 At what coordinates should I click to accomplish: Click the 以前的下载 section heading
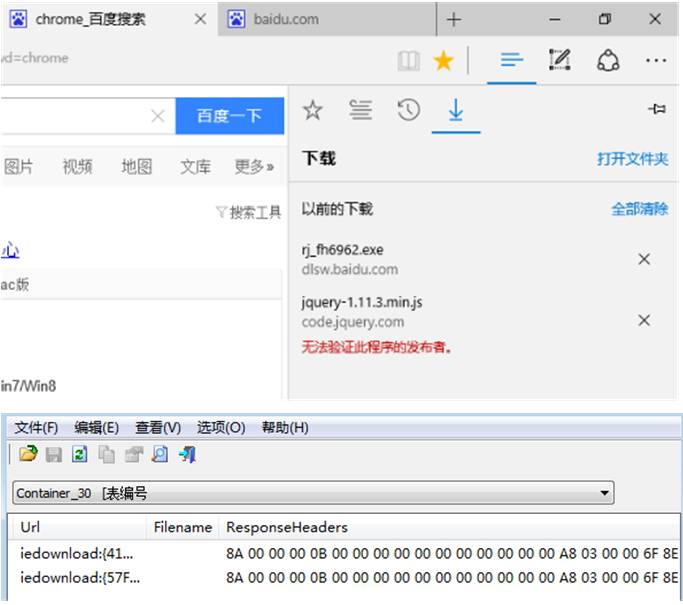point(337,209)
